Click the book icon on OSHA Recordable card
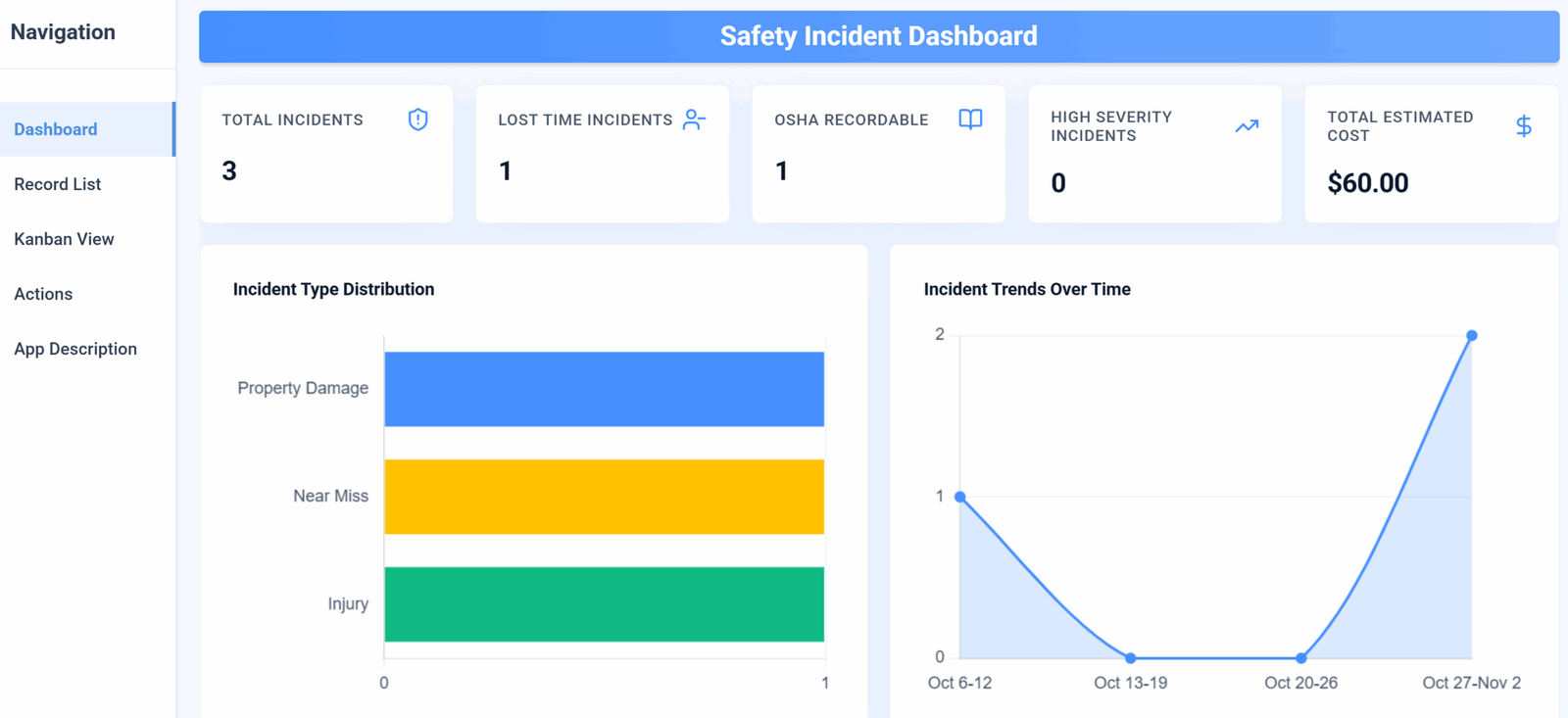The width and height of the screenshot is (1568, 718). point(970,120)
